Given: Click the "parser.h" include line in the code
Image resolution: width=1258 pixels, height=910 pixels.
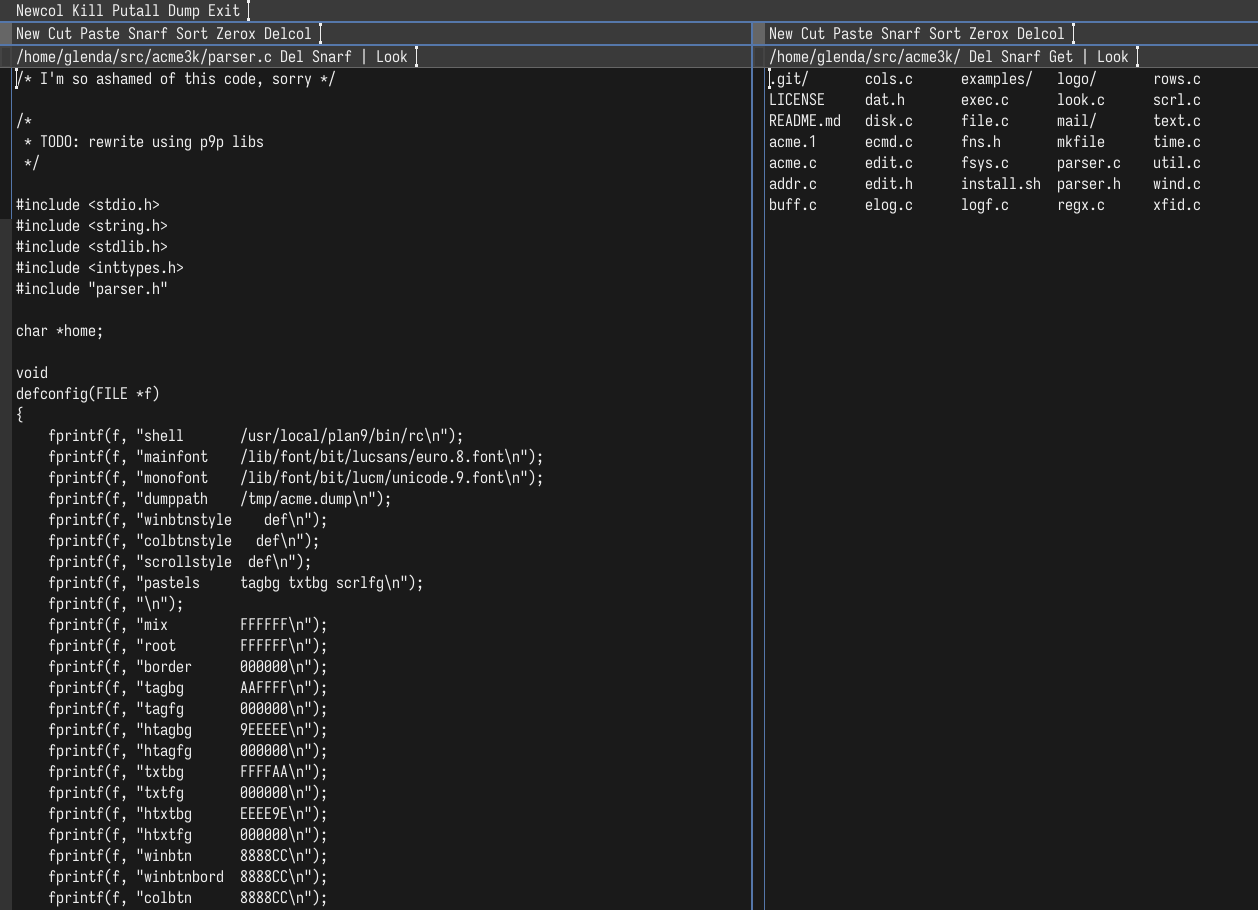Looking at the screenshot, I should [x=92, y=289].
